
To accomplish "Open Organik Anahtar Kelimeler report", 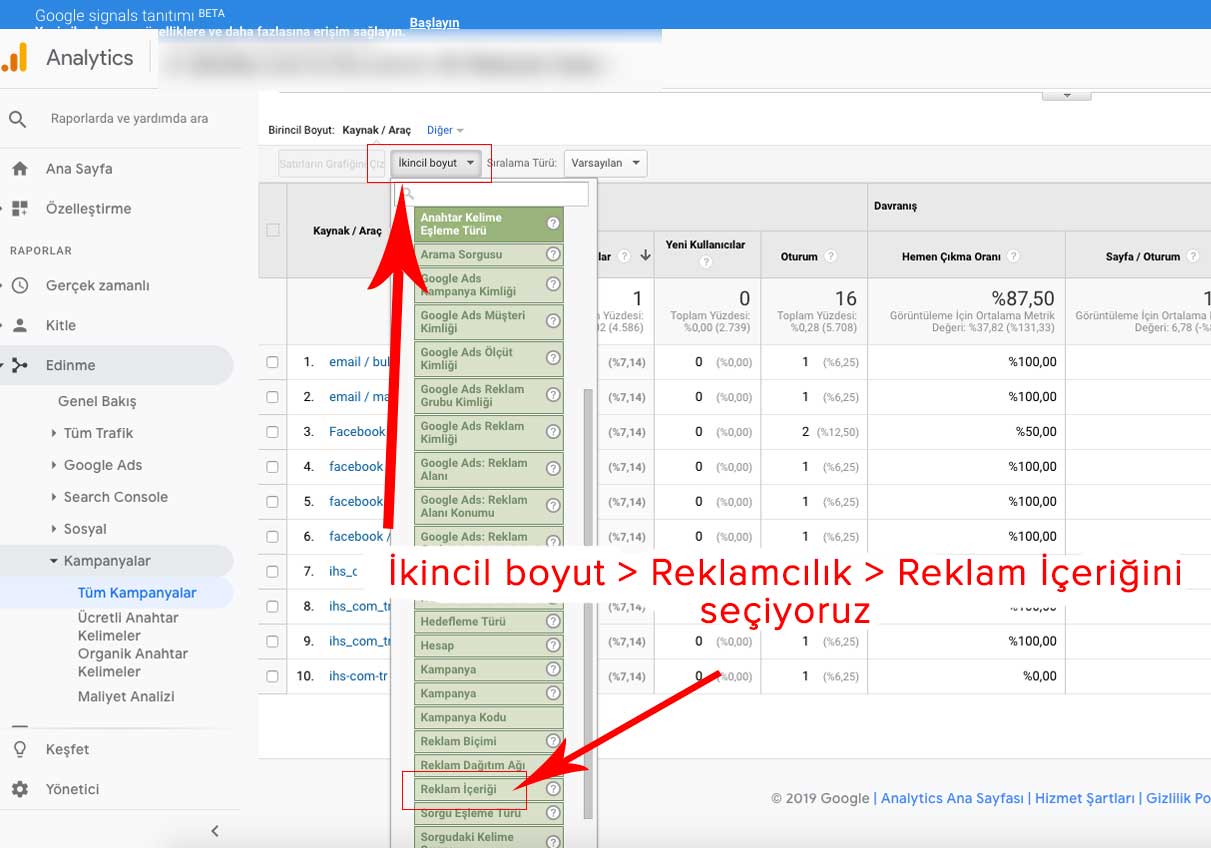I will pos(133,663).
